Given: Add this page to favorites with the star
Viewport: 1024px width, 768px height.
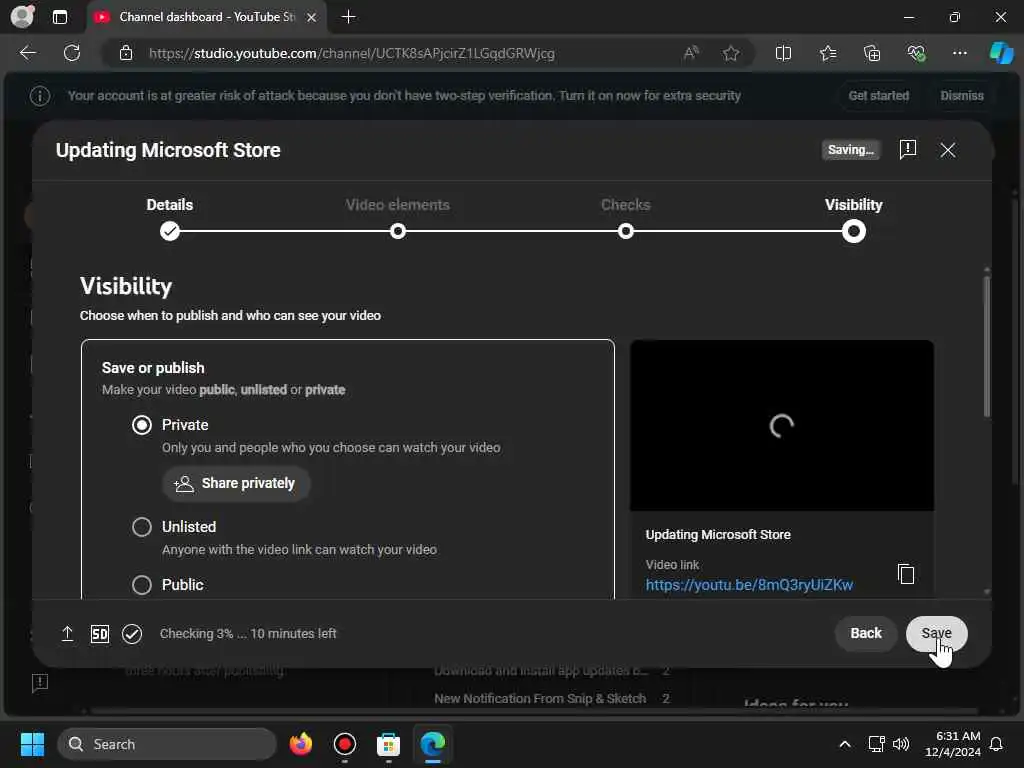Looking at the screenshot, I should coord(731,53).
